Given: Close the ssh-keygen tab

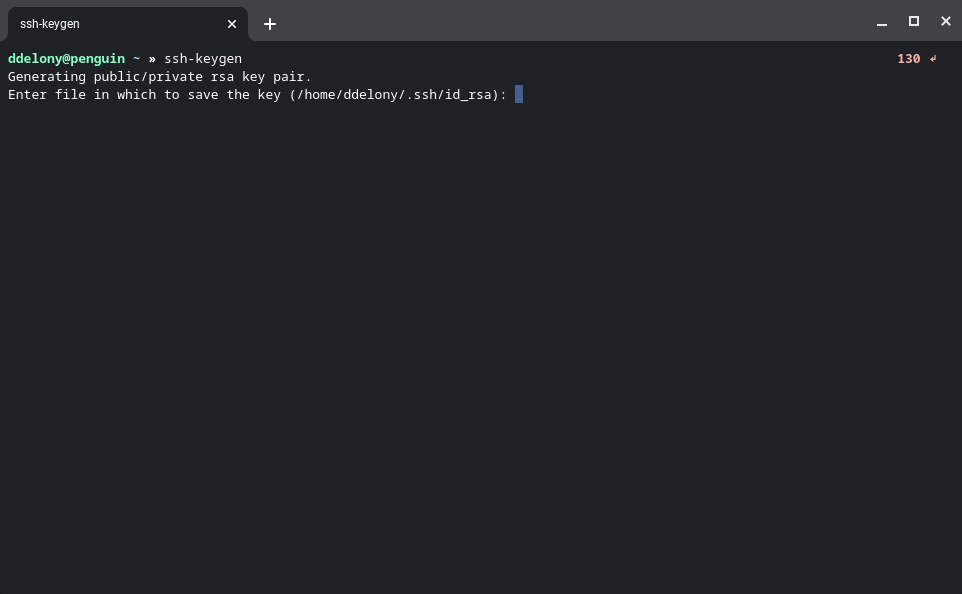Looking at the screenshot, I should pyautogui.click(x=232, y=24).
